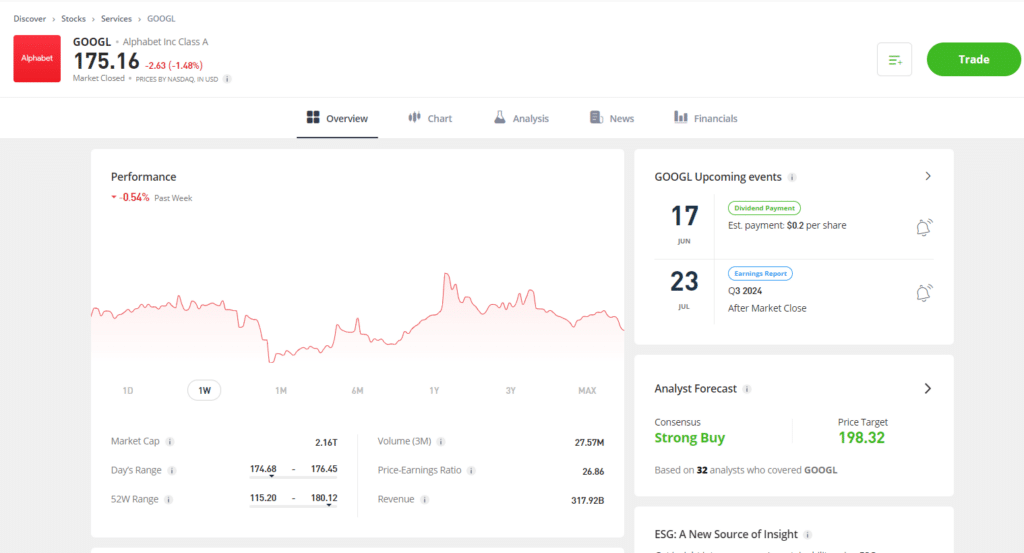Expand Upcoming events with chevron arrow

click(928, 176)
